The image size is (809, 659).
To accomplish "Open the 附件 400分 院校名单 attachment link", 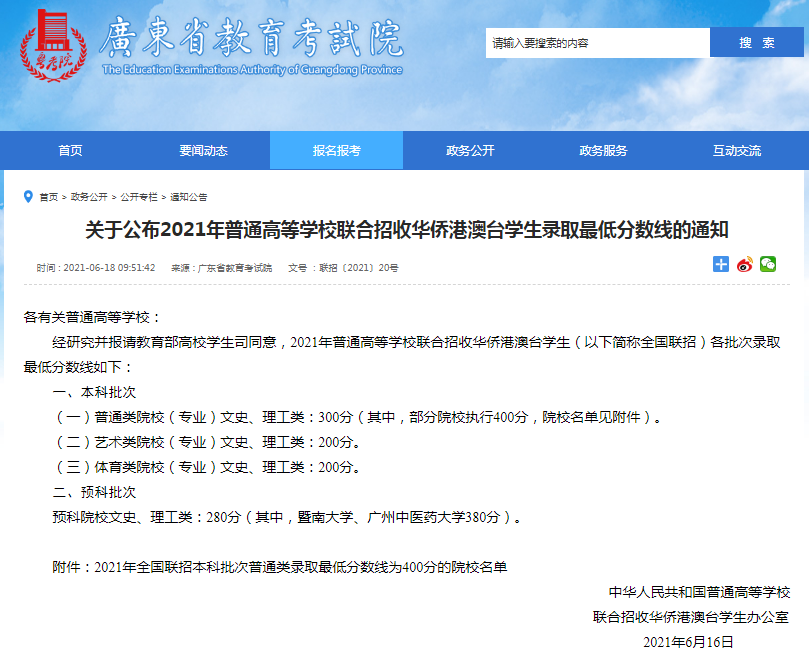I will (300, 567).
